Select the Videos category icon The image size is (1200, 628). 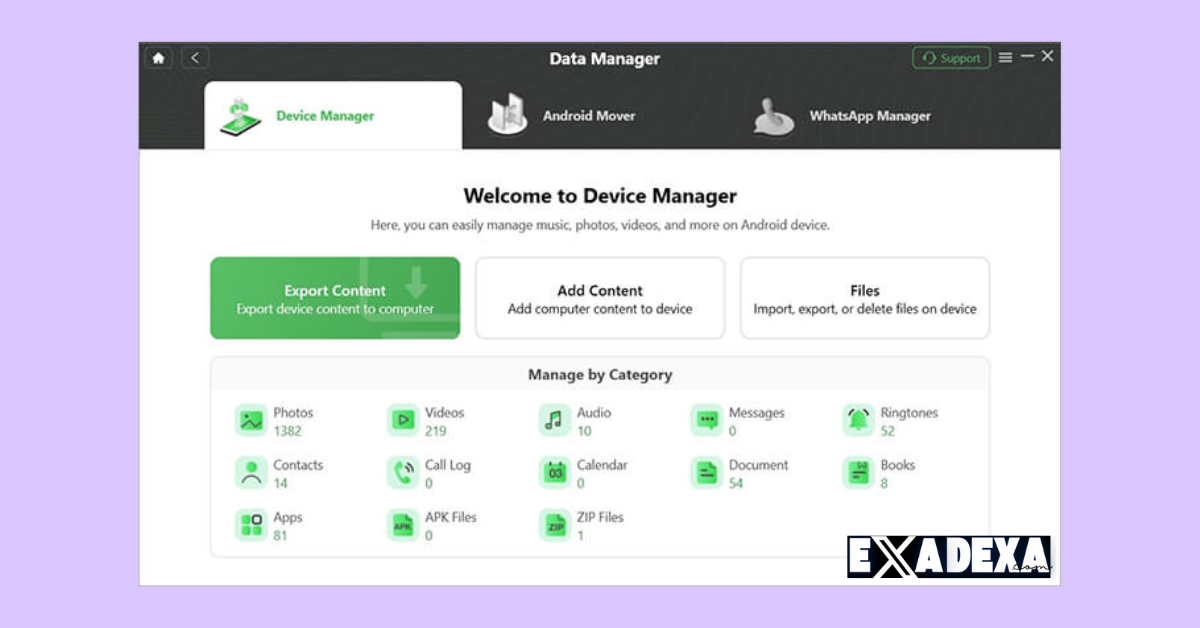point(404,420)
